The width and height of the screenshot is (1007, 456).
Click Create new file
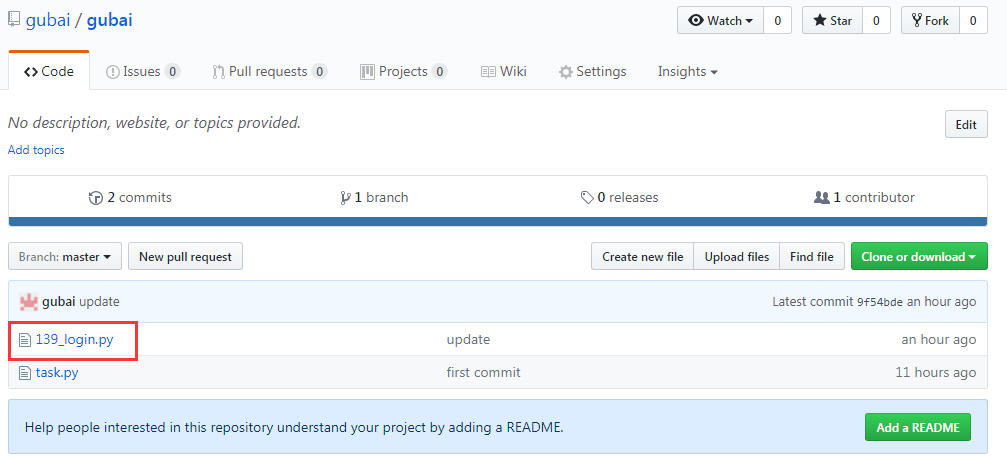click(642, 256)
